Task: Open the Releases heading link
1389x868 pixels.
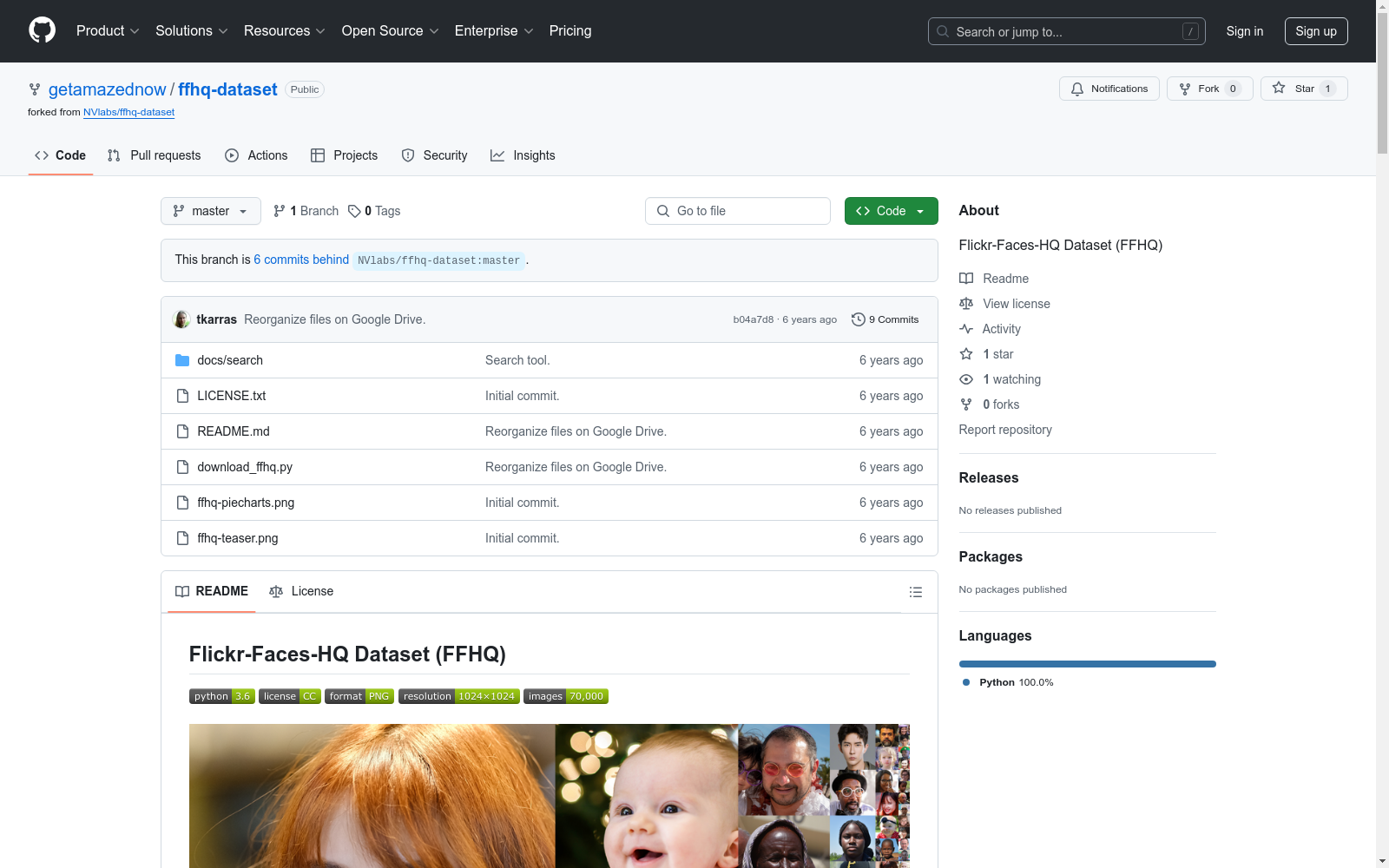Action: [x=989, y=477]
